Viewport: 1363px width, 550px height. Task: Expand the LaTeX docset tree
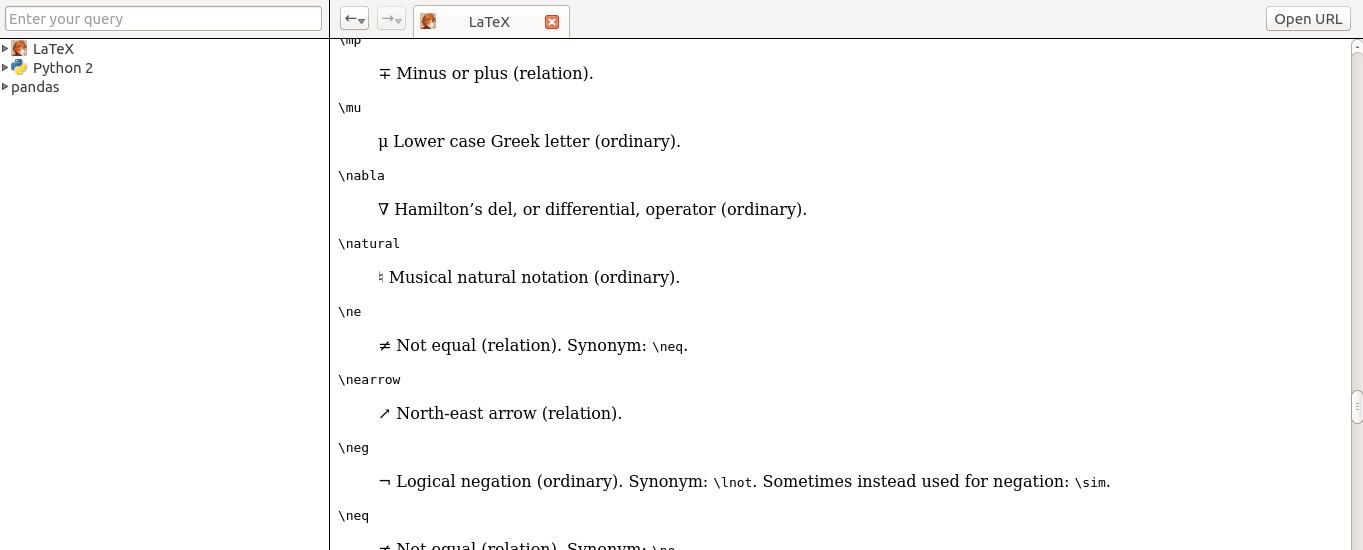(5, 49)
